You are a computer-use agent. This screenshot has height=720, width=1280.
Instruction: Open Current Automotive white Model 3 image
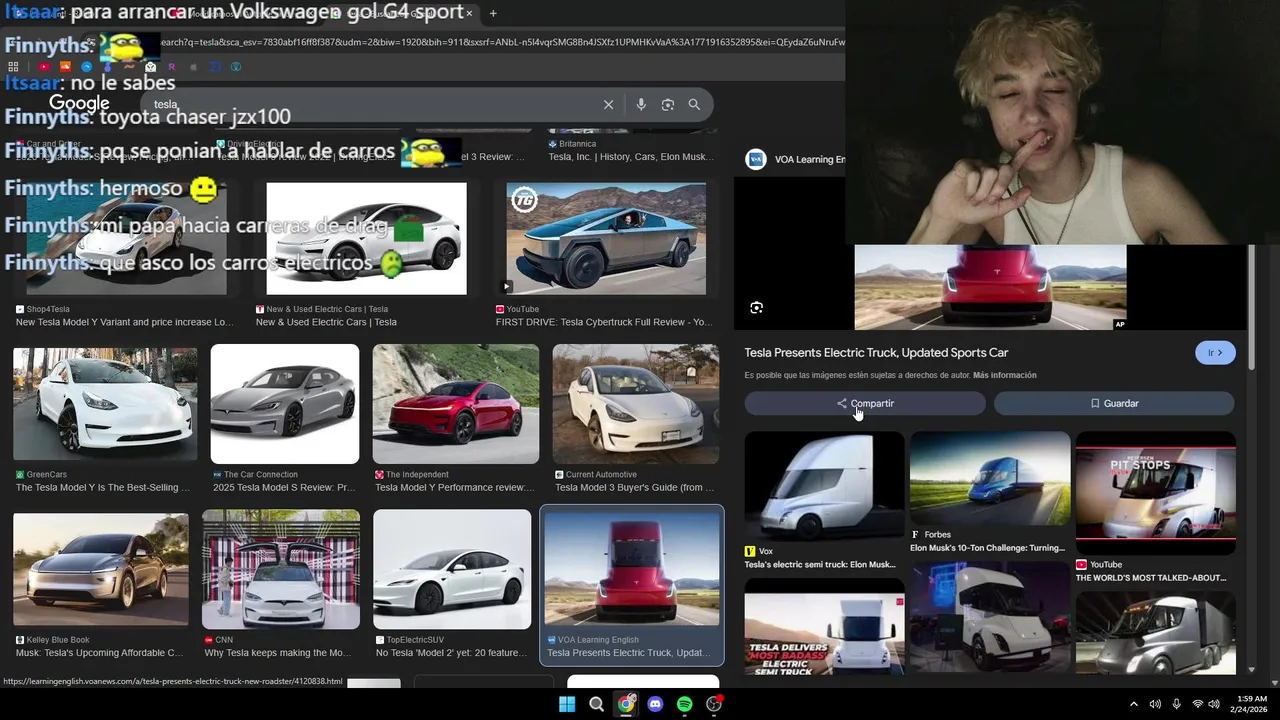click(636, 404)
